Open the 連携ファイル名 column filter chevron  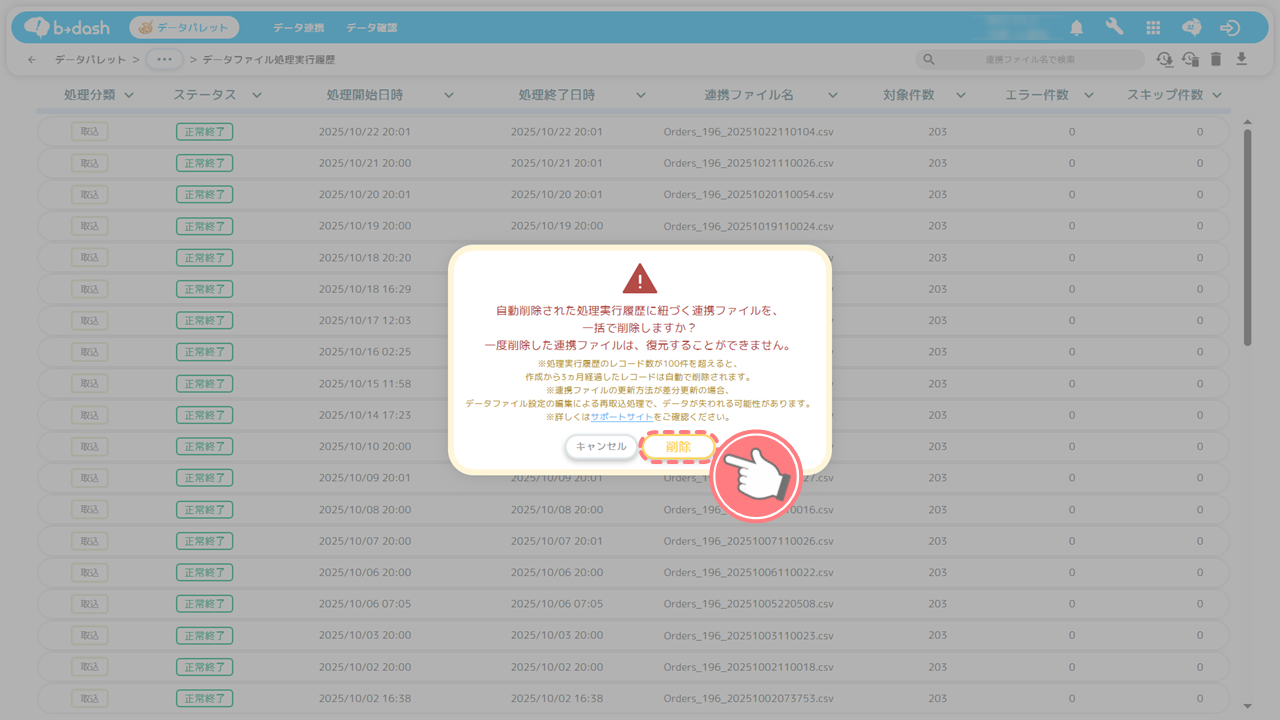tap(833, 95)
